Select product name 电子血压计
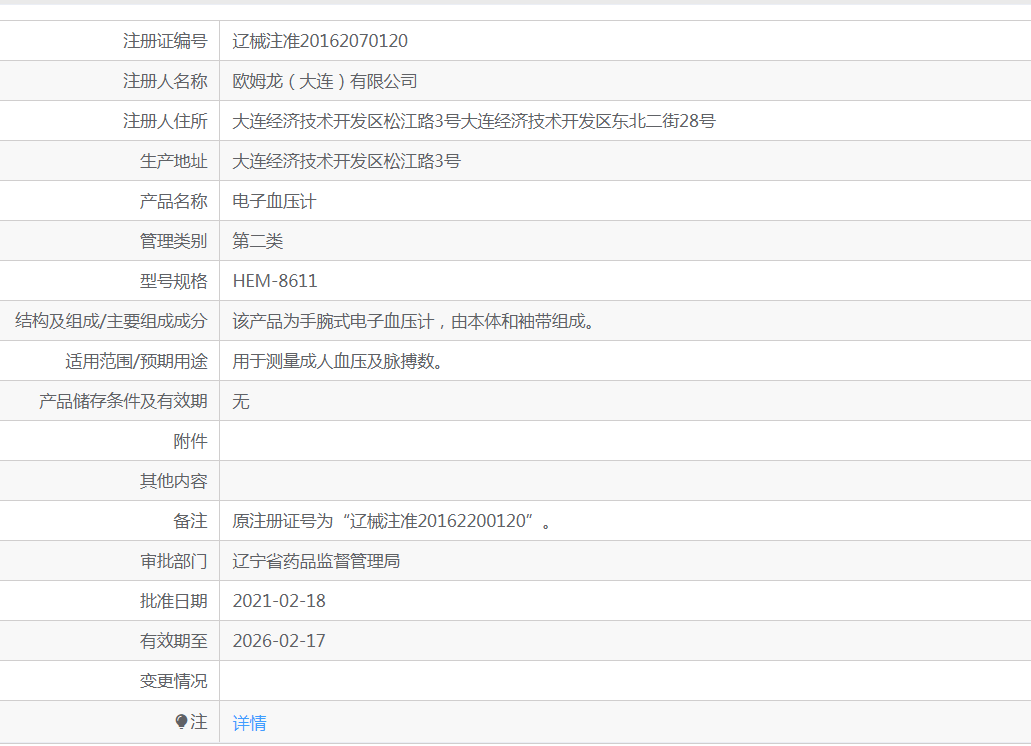 tap(274, 201)
